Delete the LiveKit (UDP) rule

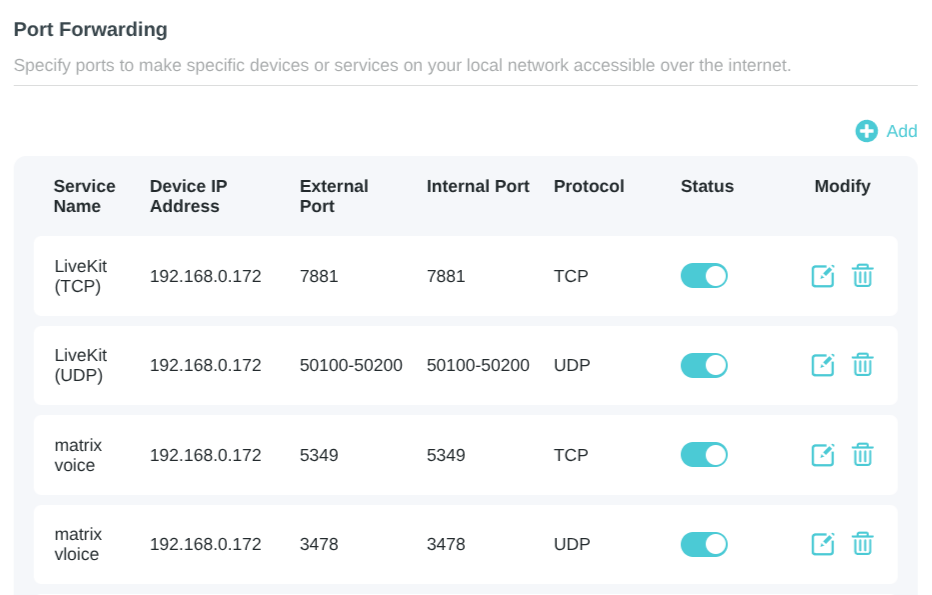(x=864, y=365)
